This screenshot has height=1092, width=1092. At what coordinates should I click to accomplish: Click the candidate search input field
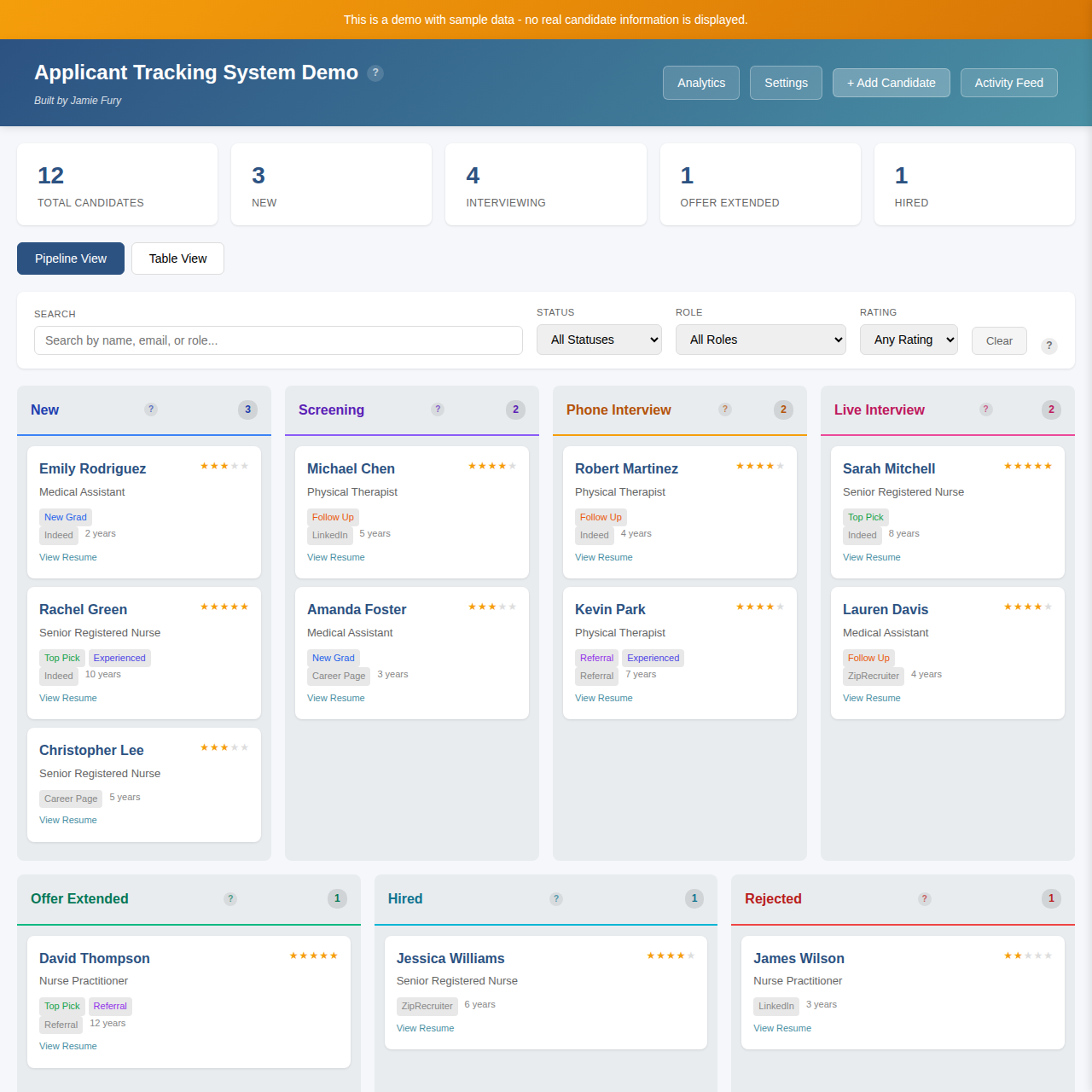(x=278, y=340)
